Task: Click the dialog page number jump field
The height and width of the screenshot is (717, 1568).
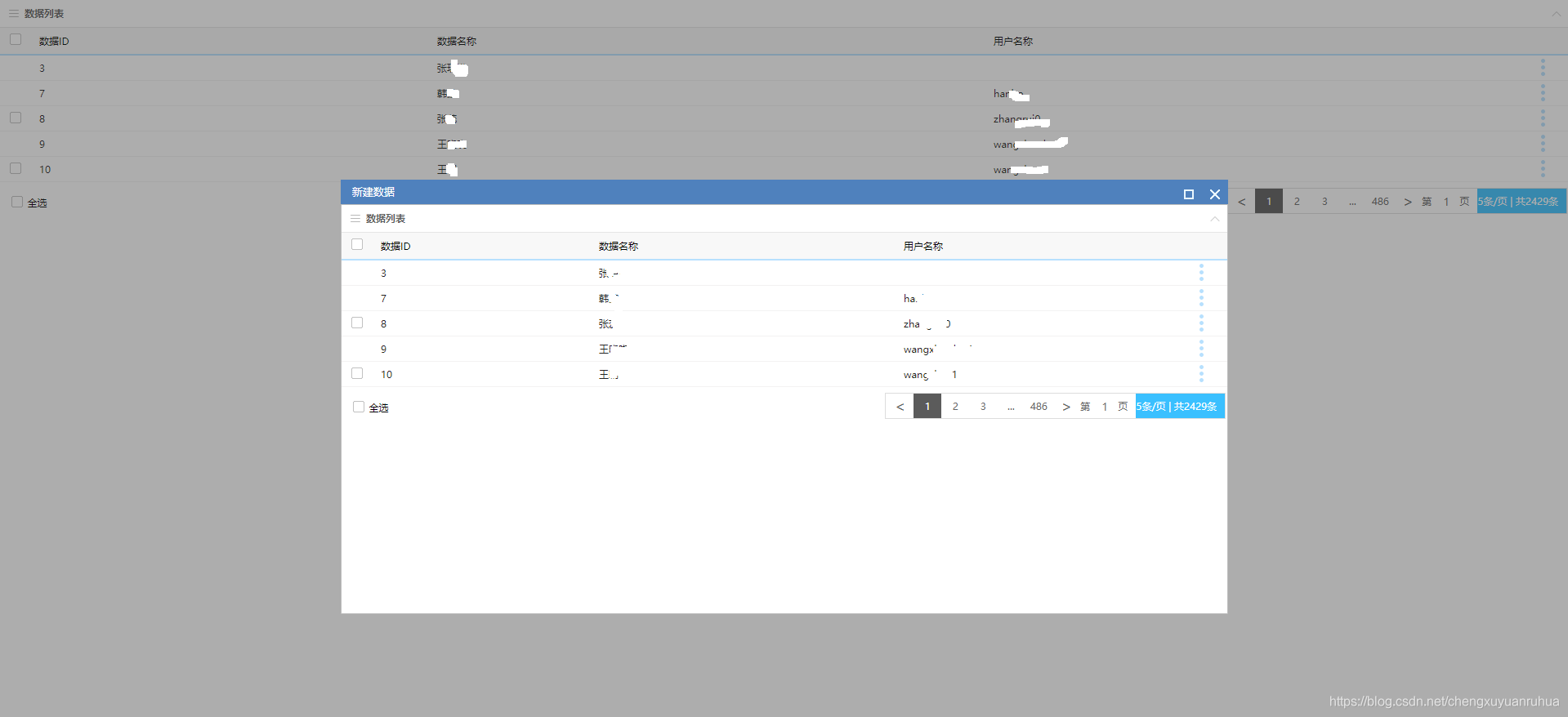Action: pyautogui.click(x=1105, y=406)
